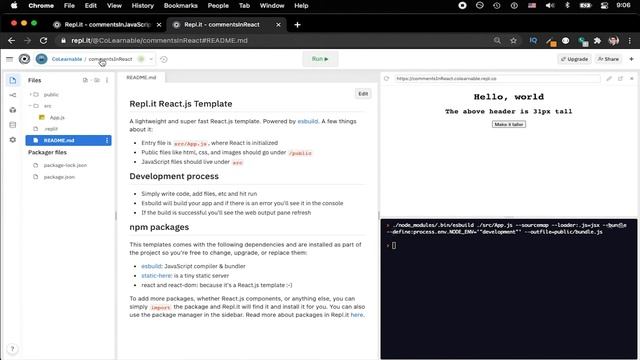
Task: Close the commentsInReact browser tab
Action: pos(278,25)
